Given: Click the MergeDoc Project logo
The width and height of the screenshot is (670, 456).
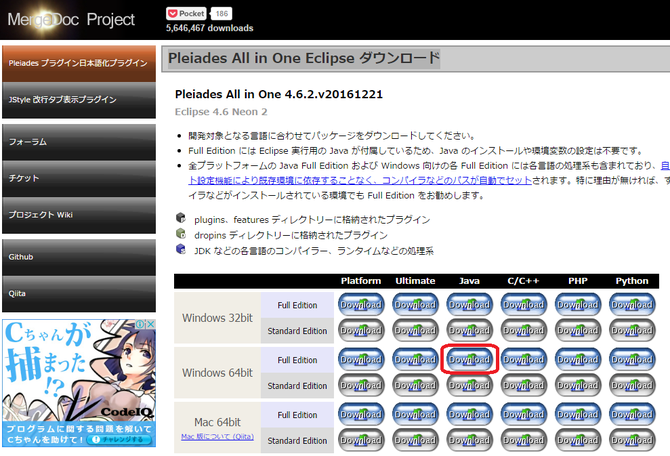Looking at the screenshot, I should pos(71,20).
